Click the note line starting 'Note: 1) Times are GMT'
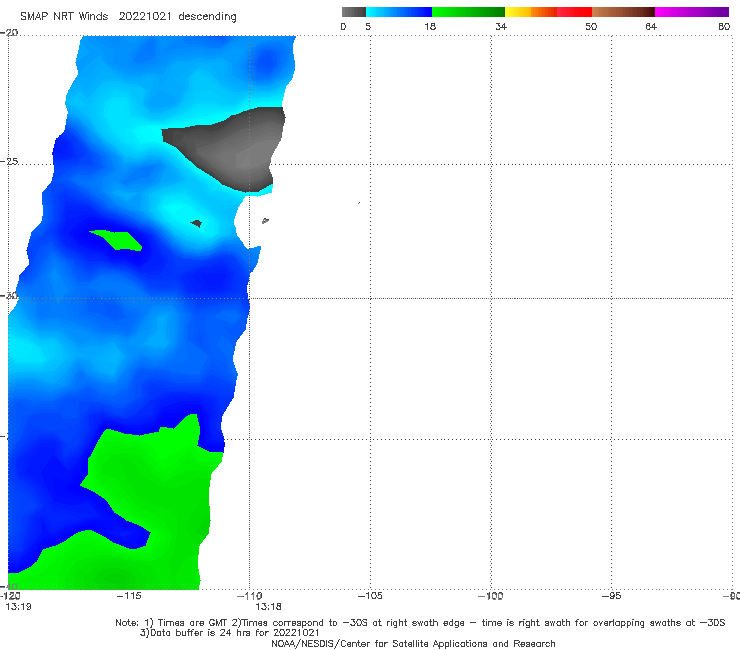740x650 pixels. tap(420, 623)
